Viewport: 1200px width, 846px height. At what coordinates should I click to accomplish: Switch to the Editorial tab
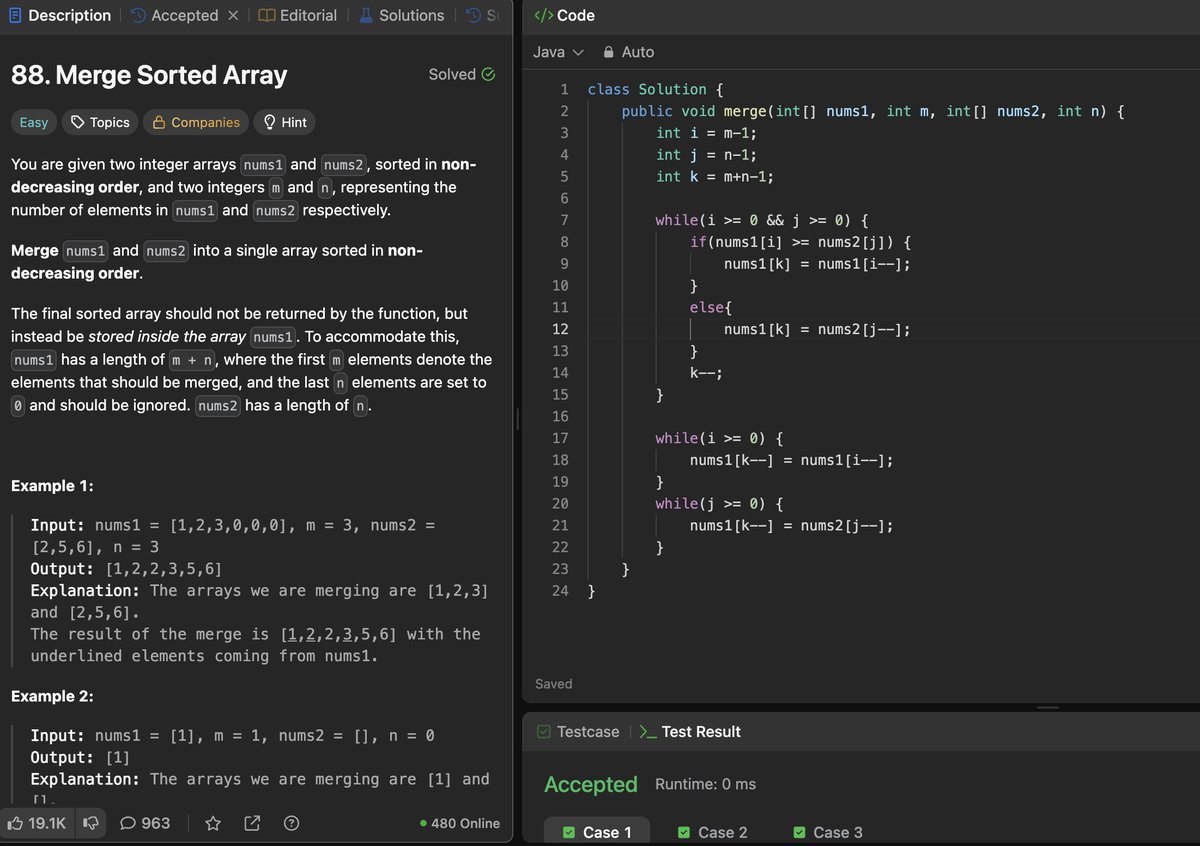297,16
